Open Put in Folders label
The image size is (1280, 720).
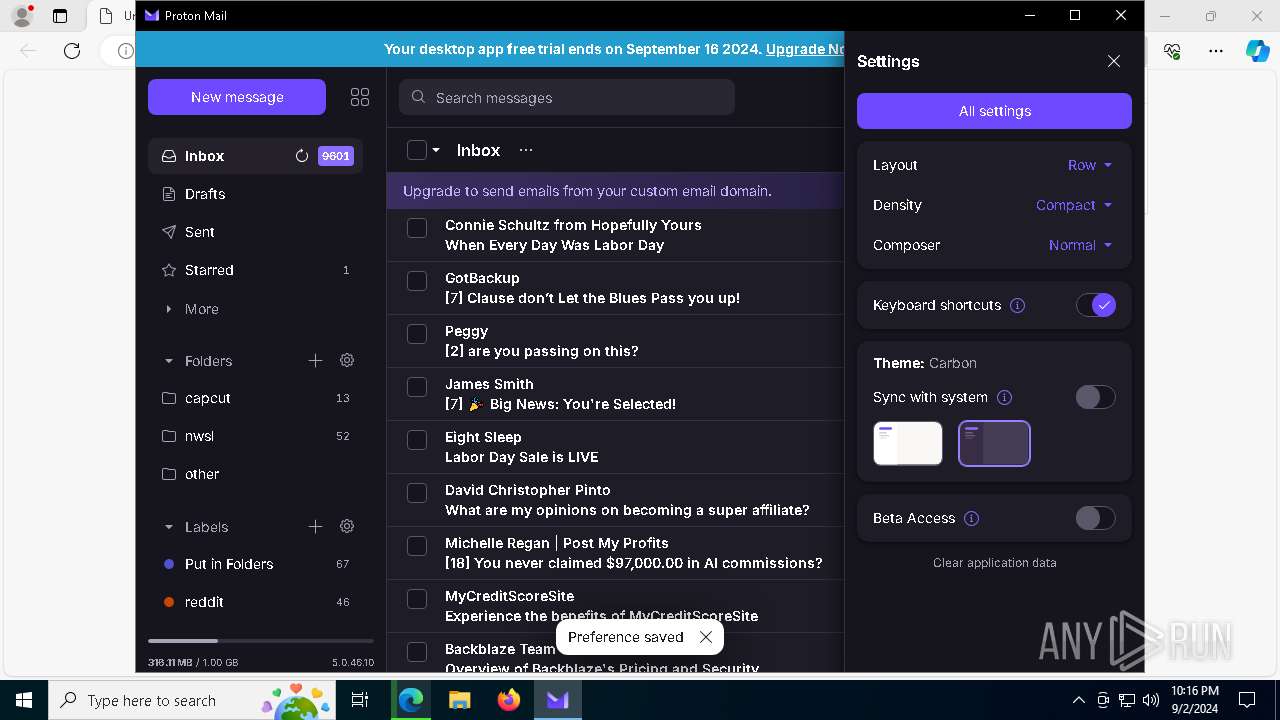point(255,564)
